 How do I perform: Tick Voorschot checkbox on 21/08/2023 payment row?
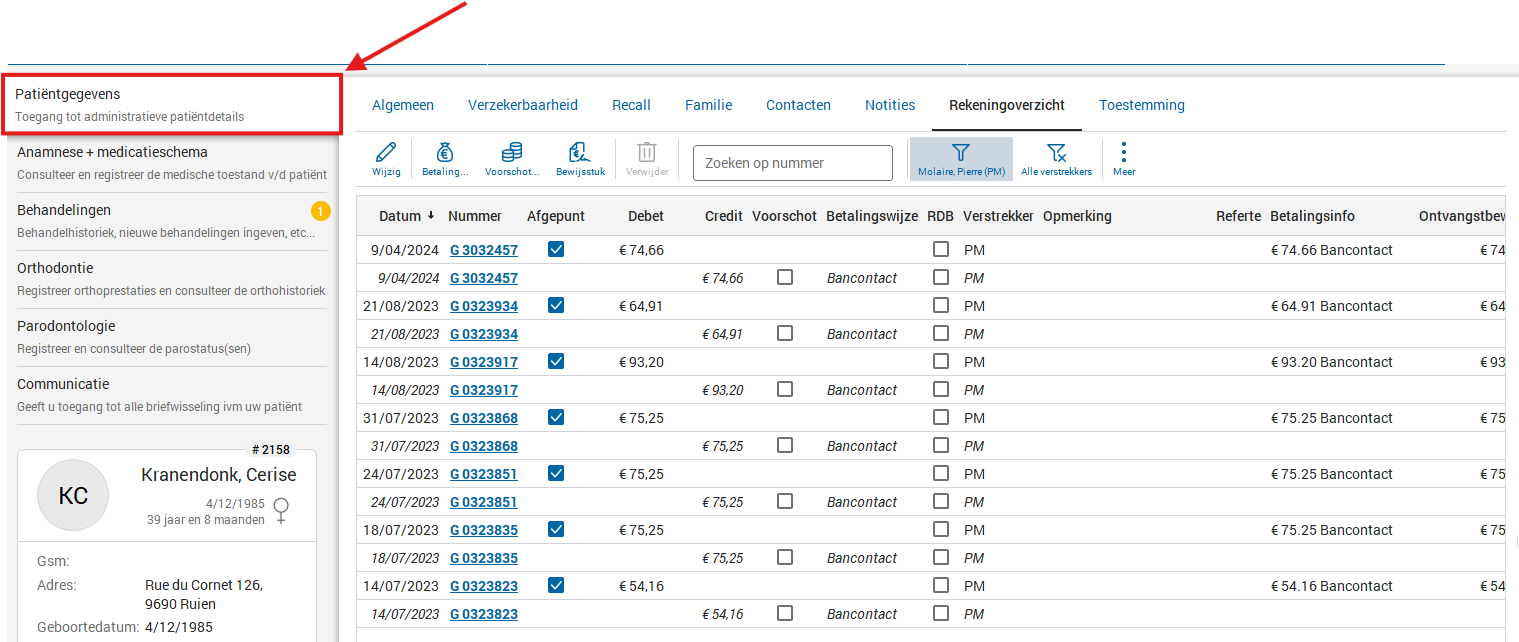(785, 334)
